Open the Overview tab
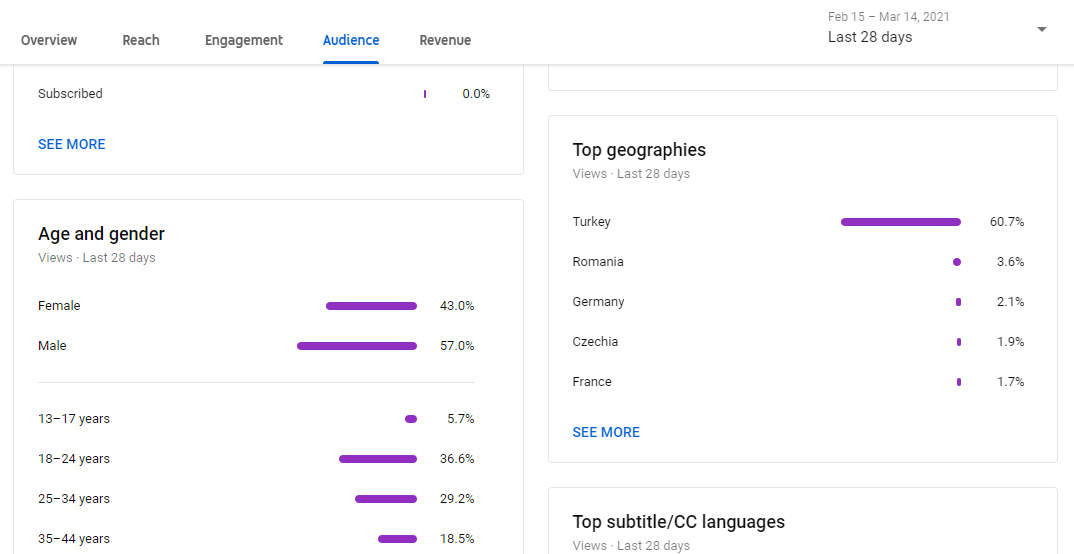1074x554 pixels. [49, 40]
